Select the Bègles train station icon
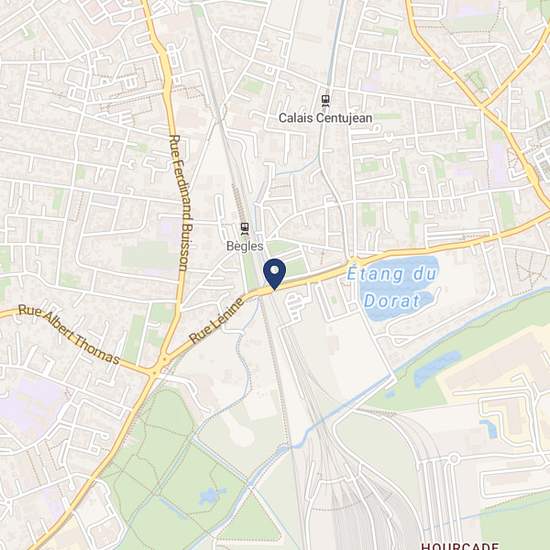The height and width of the screenshot is (550, 550). click(x=244, y=229)
